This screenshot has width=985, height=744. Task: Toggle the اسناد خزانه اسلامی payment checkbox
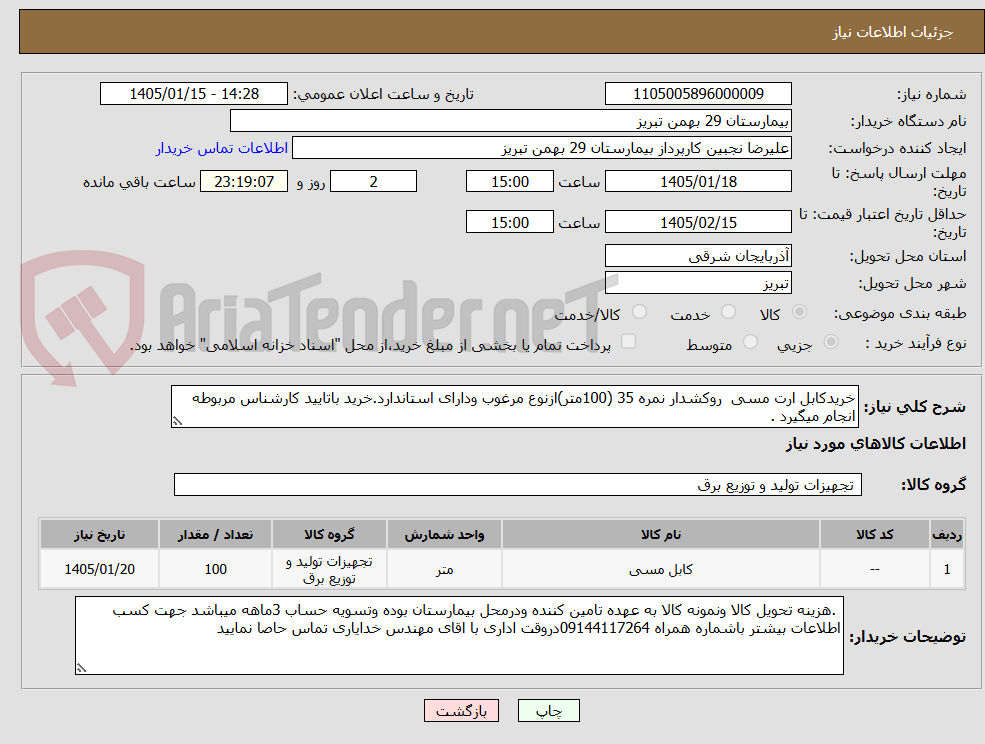tap(628, 342)
